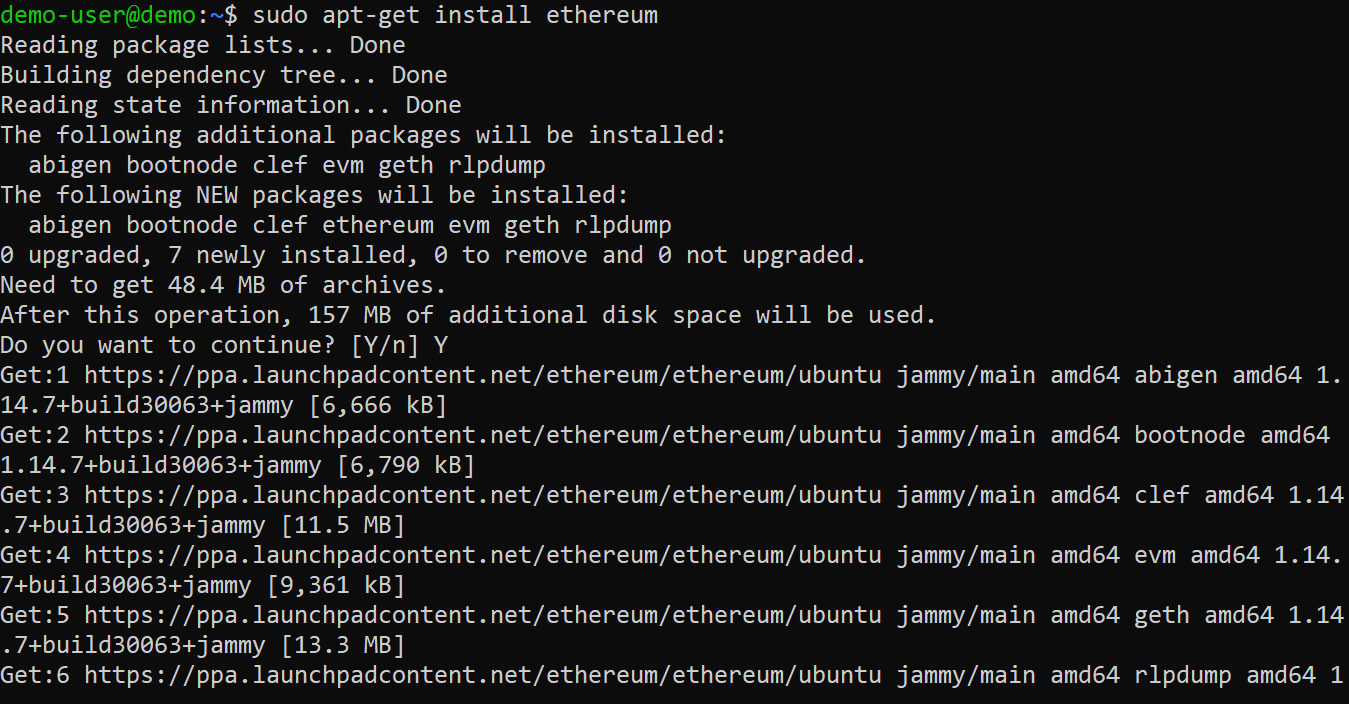This screenshot has height=704, width=1349.
Task: Click the 48.4 MB archives size text
Action: 218,285
